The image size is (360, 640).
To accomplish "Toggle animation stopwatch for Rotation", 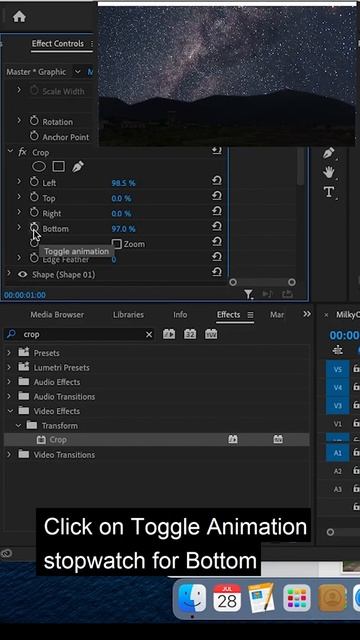I will point(34,121).
